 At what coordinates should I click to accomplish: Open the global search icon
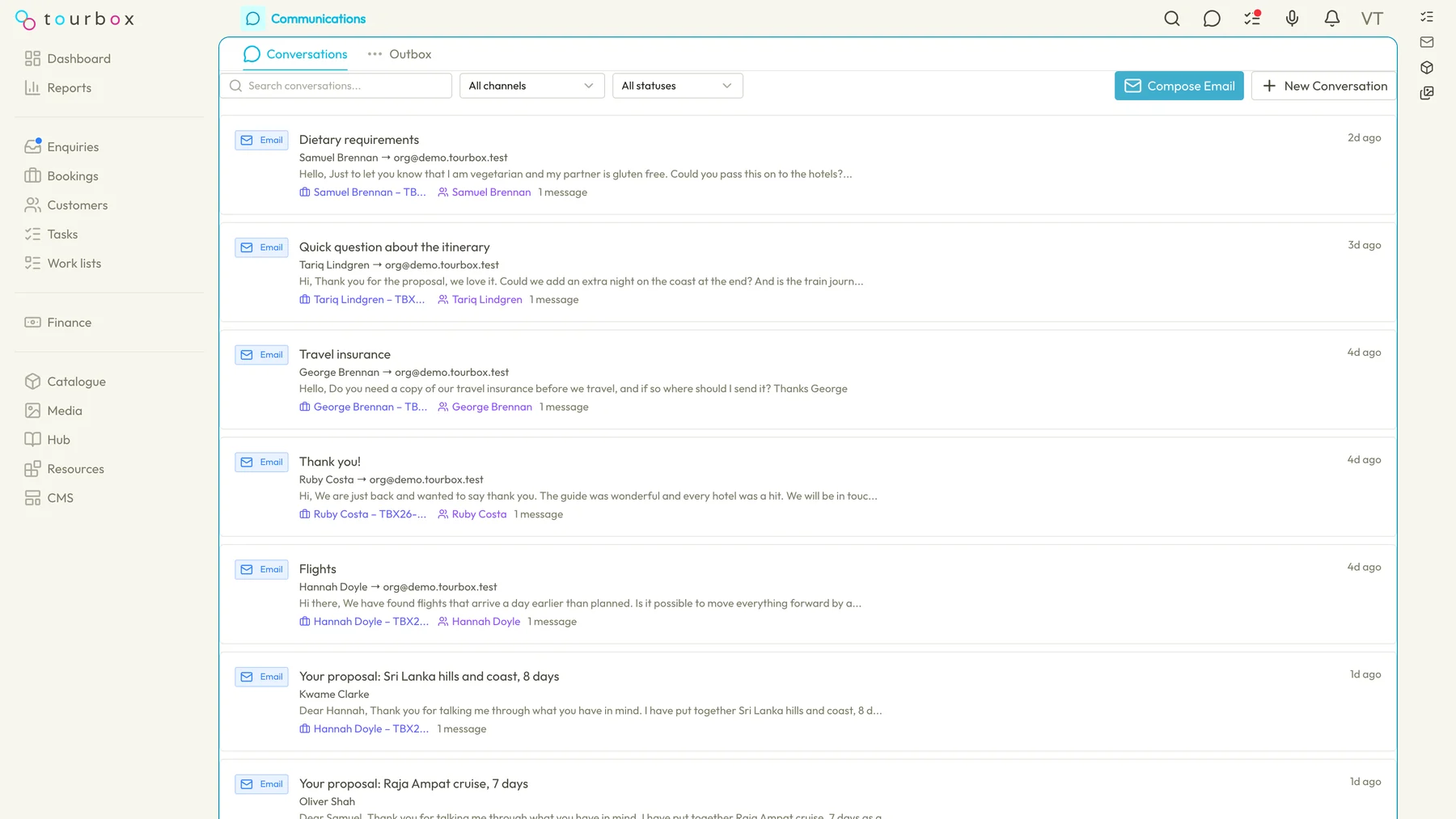(1171, 19)
